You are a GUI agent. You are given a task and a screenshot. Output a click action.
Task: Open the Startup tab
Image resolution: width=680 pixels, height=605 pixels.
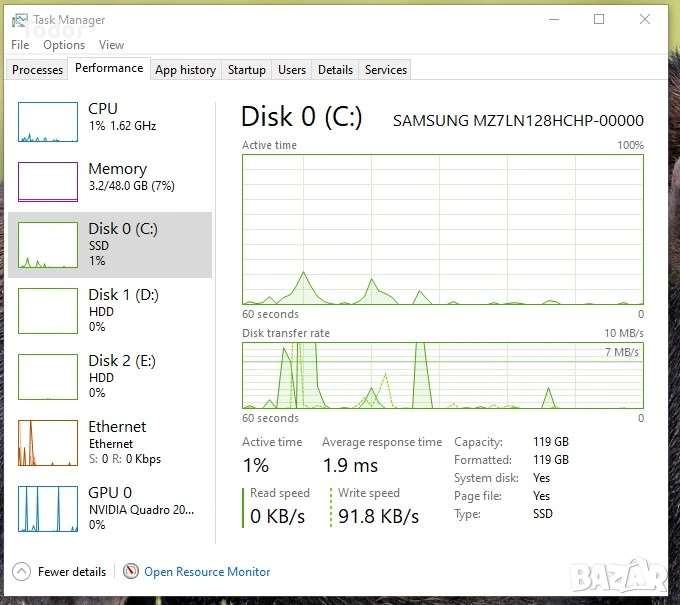coord(247,70)
